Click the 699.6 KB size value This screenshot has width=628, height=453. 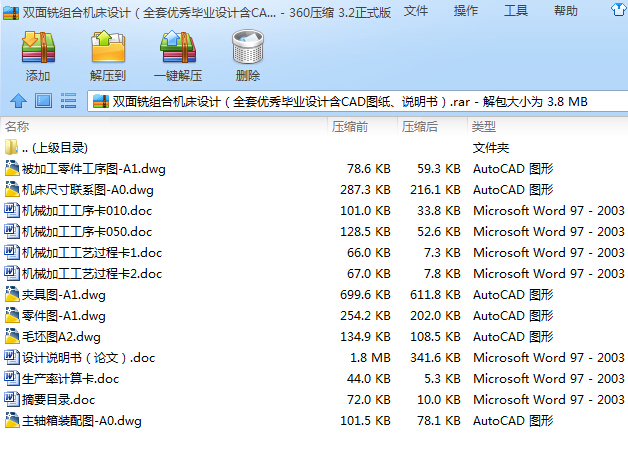tap(365, 294)
